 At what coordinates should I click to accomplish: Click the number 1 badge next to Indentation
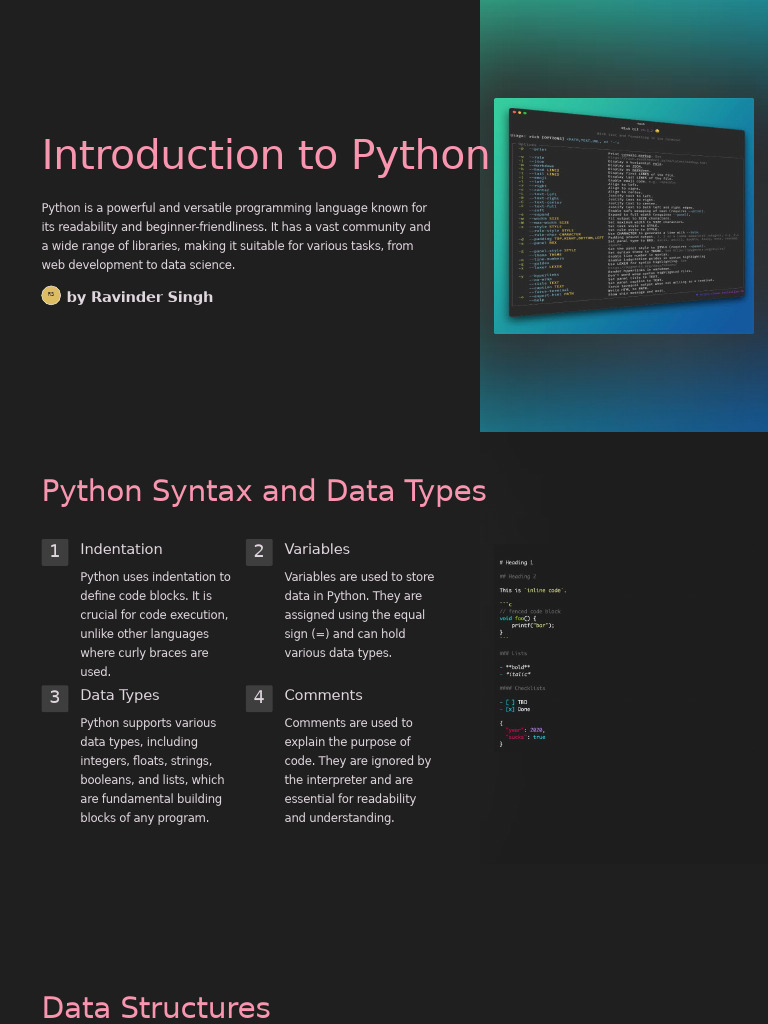pos(55,552)
